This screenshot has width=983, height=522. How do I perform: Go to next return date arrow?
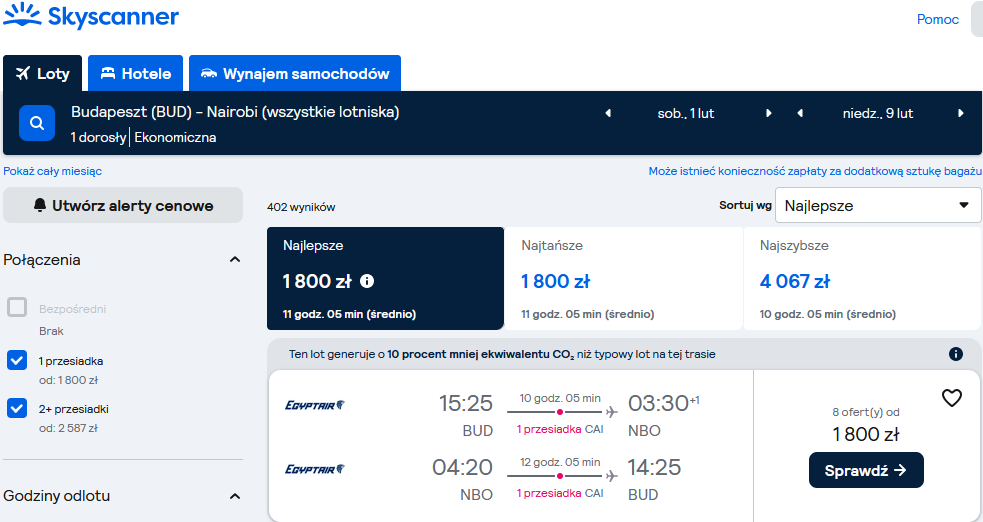click(x=960, y=113)
